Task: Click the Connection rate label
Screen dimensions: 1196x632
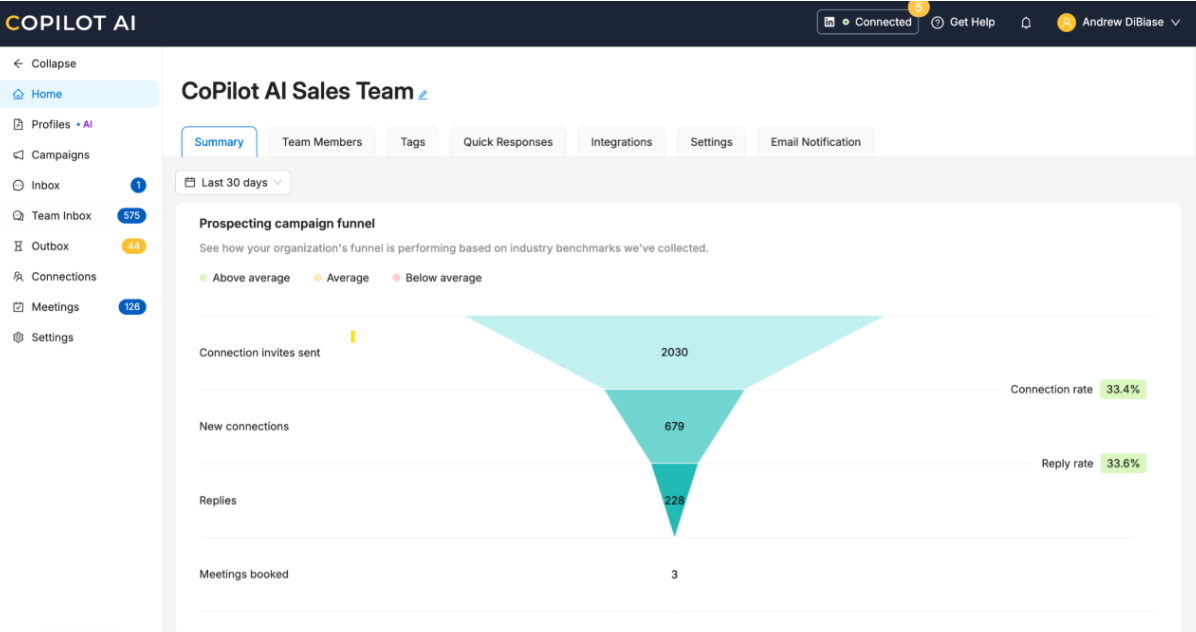Action: (x=1051, y=389)
